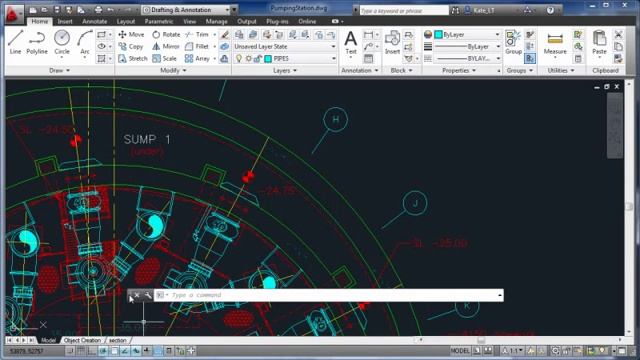Open the Output ribbon tab
The height and width of the screenshot is (360, 640).
[247, 21]
